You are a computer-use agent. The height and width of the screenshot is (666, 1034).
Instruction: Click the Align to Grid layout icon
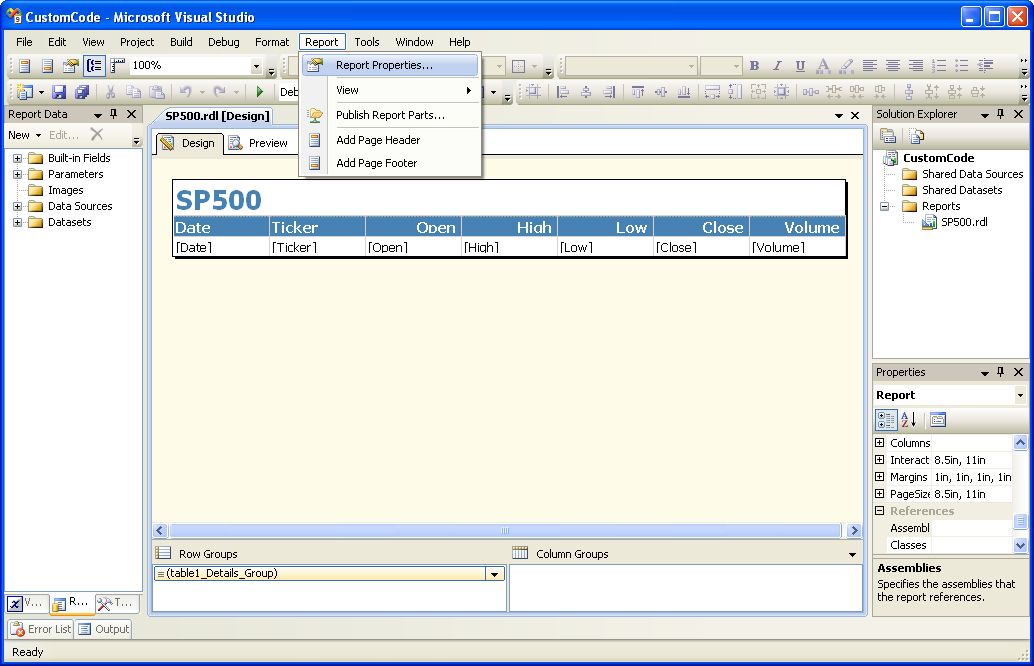pyautogui.click(x=533, y=92)
